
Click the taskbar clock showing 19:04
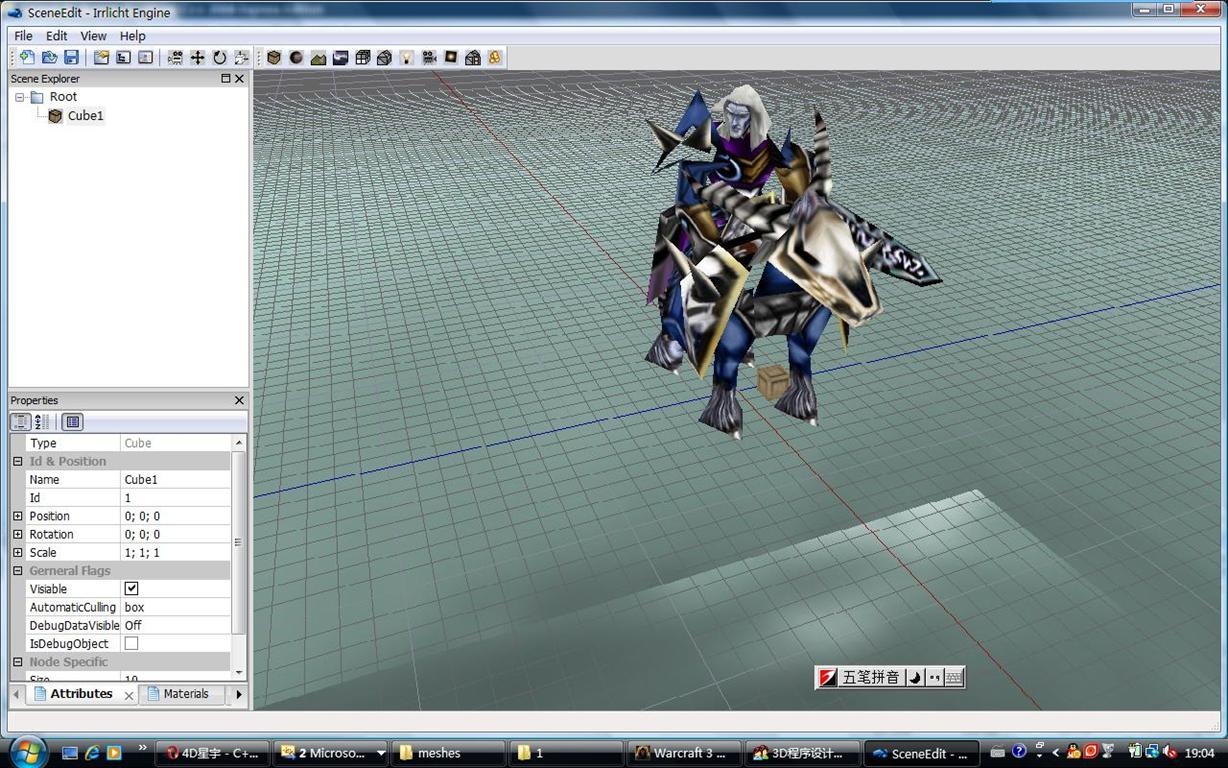(x=1199, y=753)
